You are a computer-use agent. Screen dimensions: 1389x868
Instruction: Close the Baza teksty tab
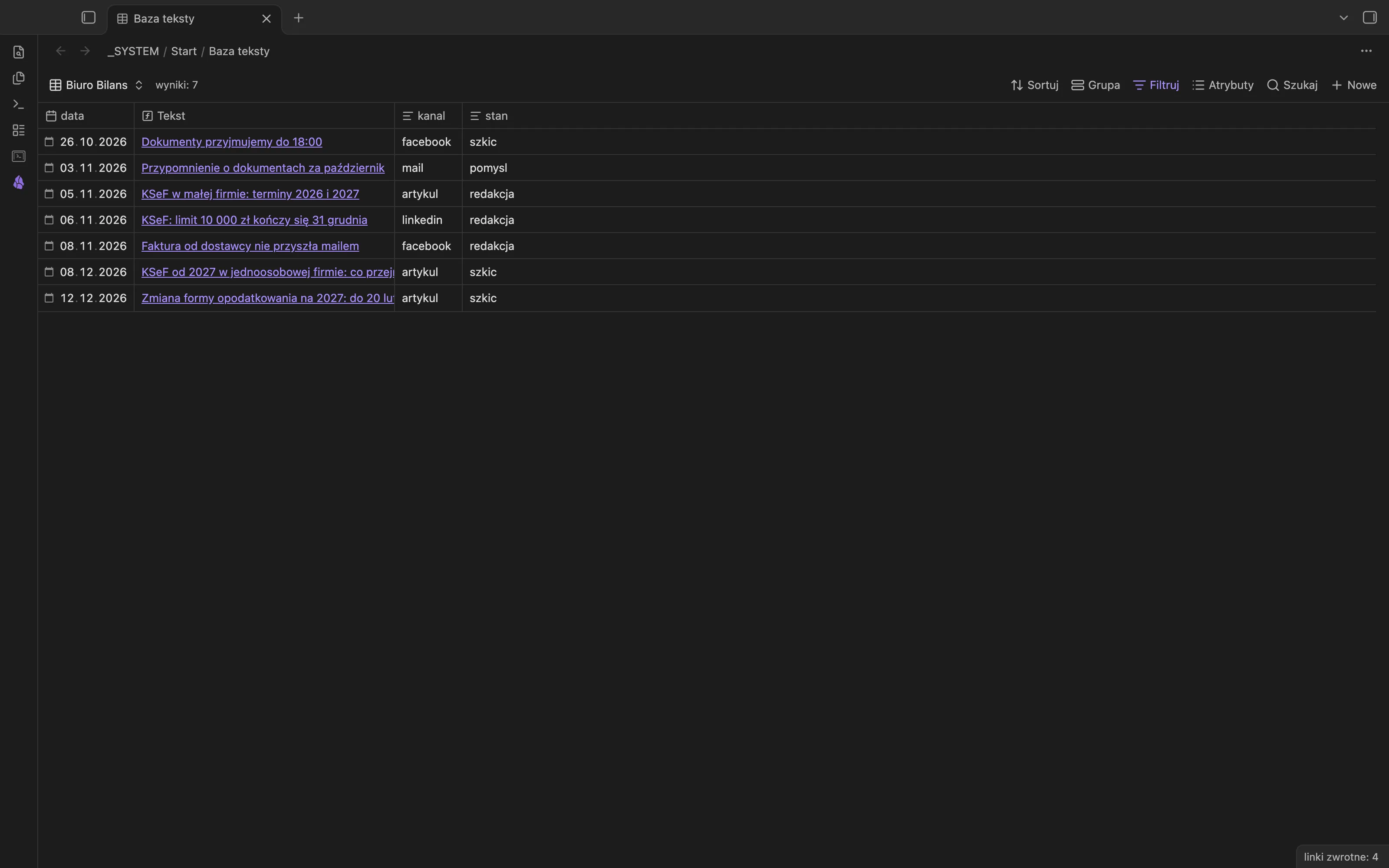[267, 18]
